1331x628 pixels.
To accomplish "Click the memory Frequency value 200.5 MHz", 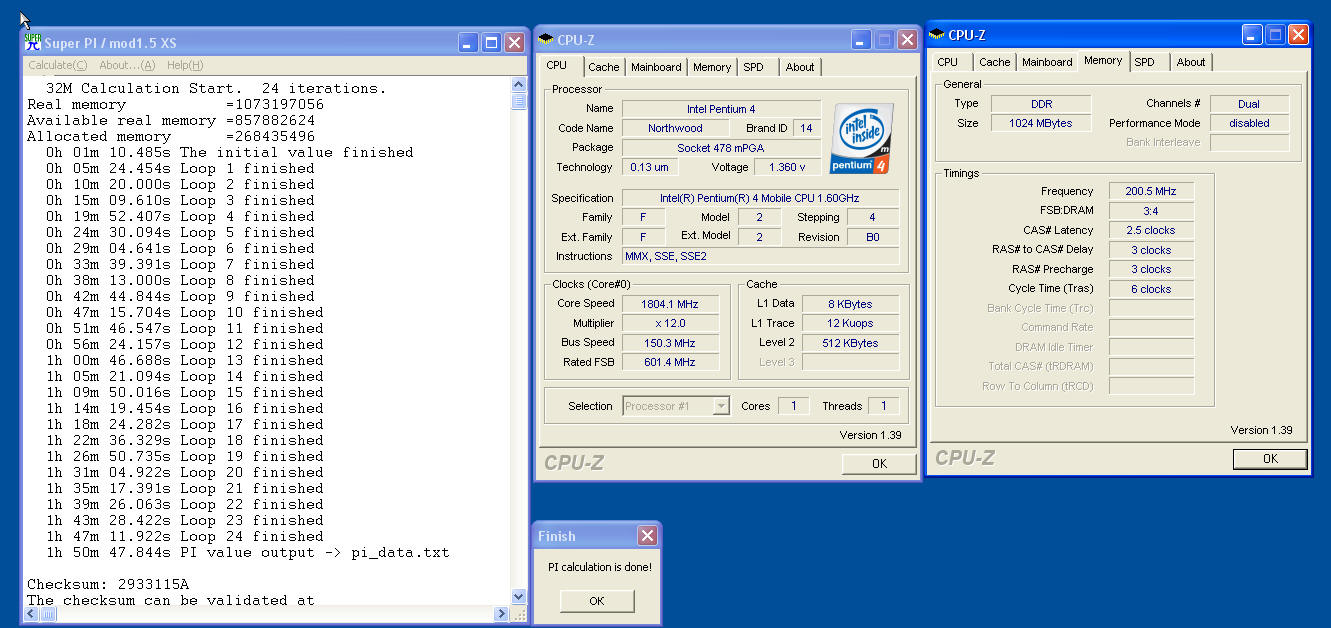I will coord(1151,191).
